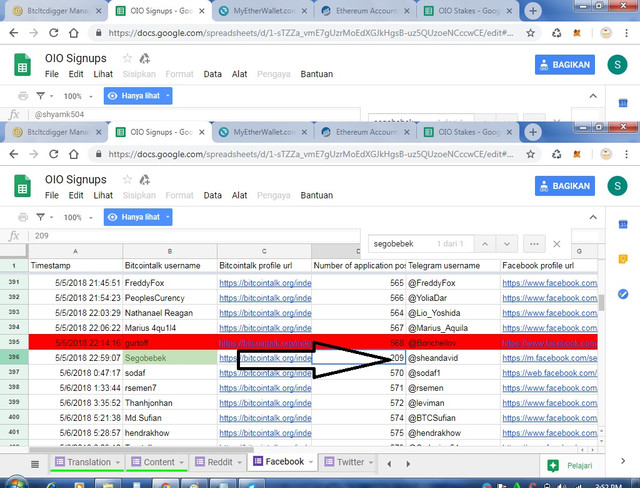Screen dimensions: 640x488
Task: Open the Translation sheet tab dropdown arrow
Action: pos(118,462)
